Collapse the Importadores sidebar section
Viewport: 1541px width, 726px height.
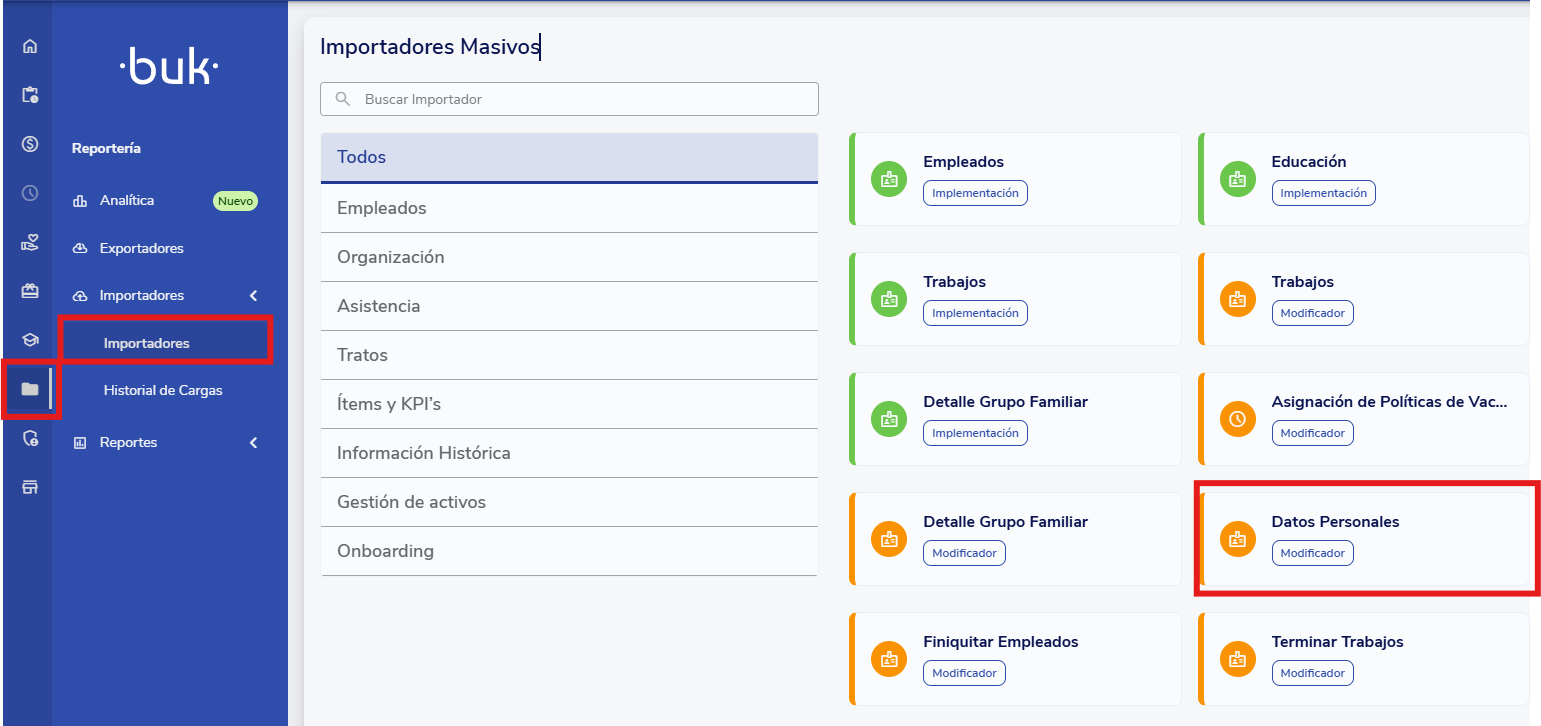253,296
